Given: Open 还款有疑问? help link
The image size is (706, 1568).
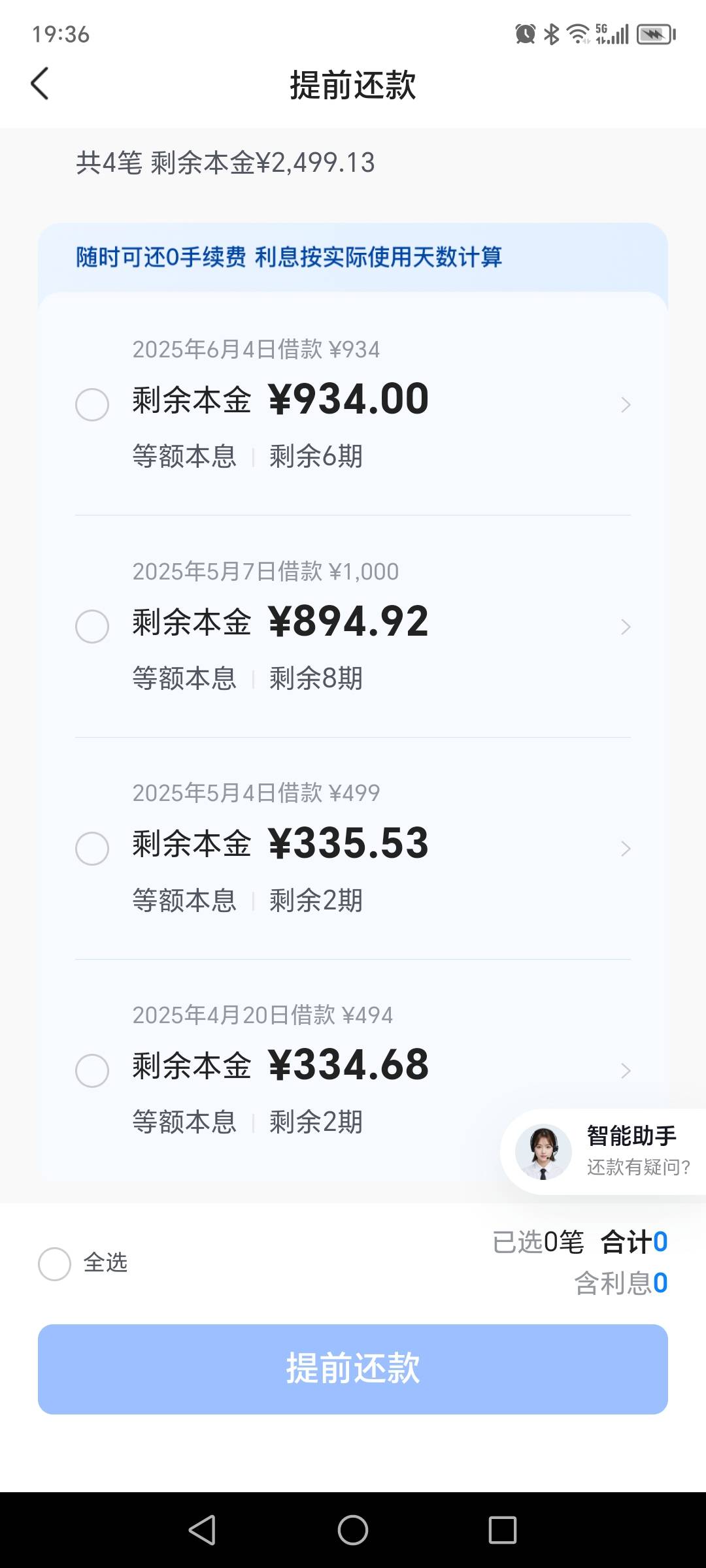Looking at the screenshot, I should click(638, 1167).
